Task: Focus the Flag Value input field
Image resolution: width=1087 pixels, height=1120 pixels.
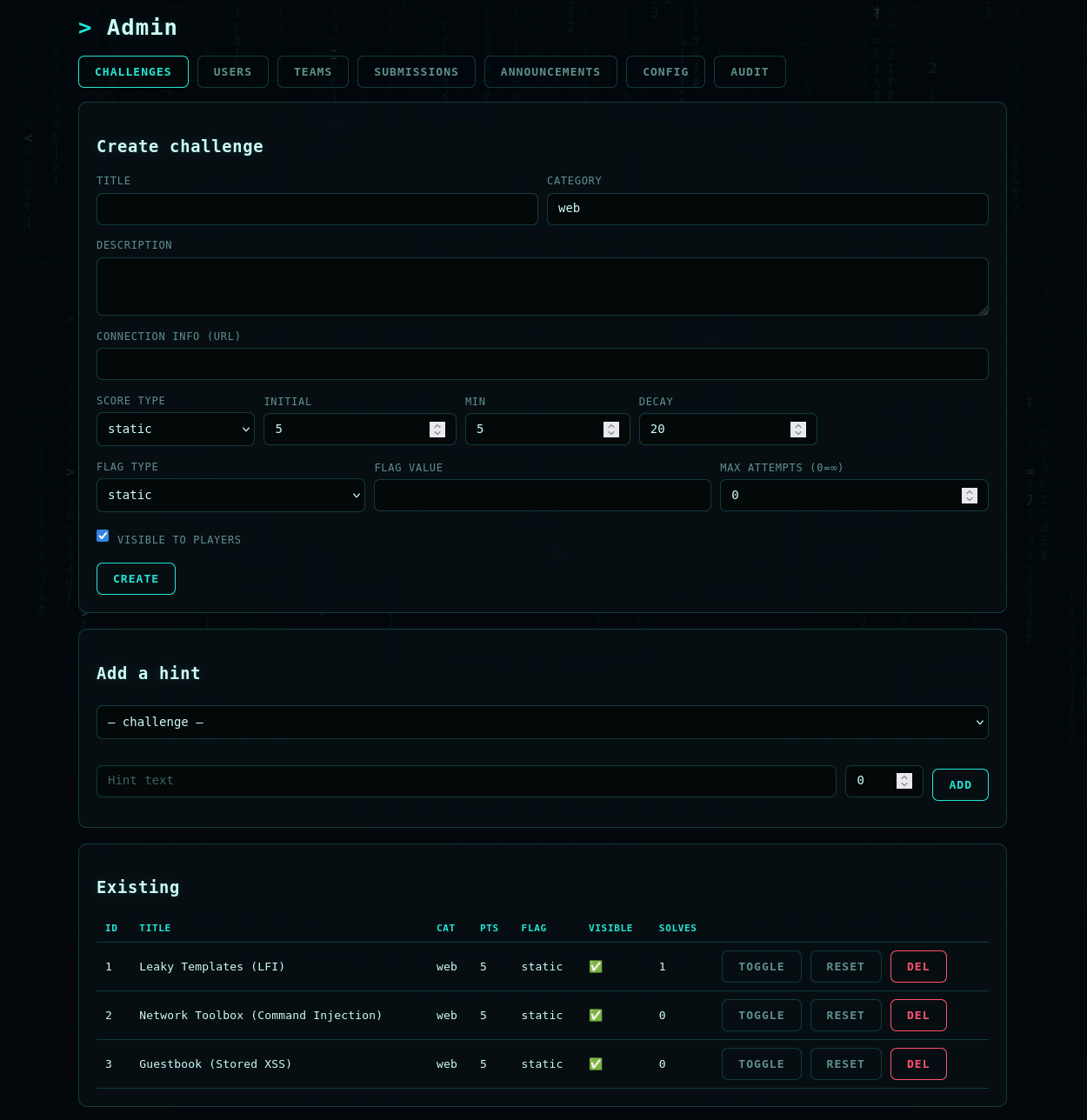Action: 543,496
